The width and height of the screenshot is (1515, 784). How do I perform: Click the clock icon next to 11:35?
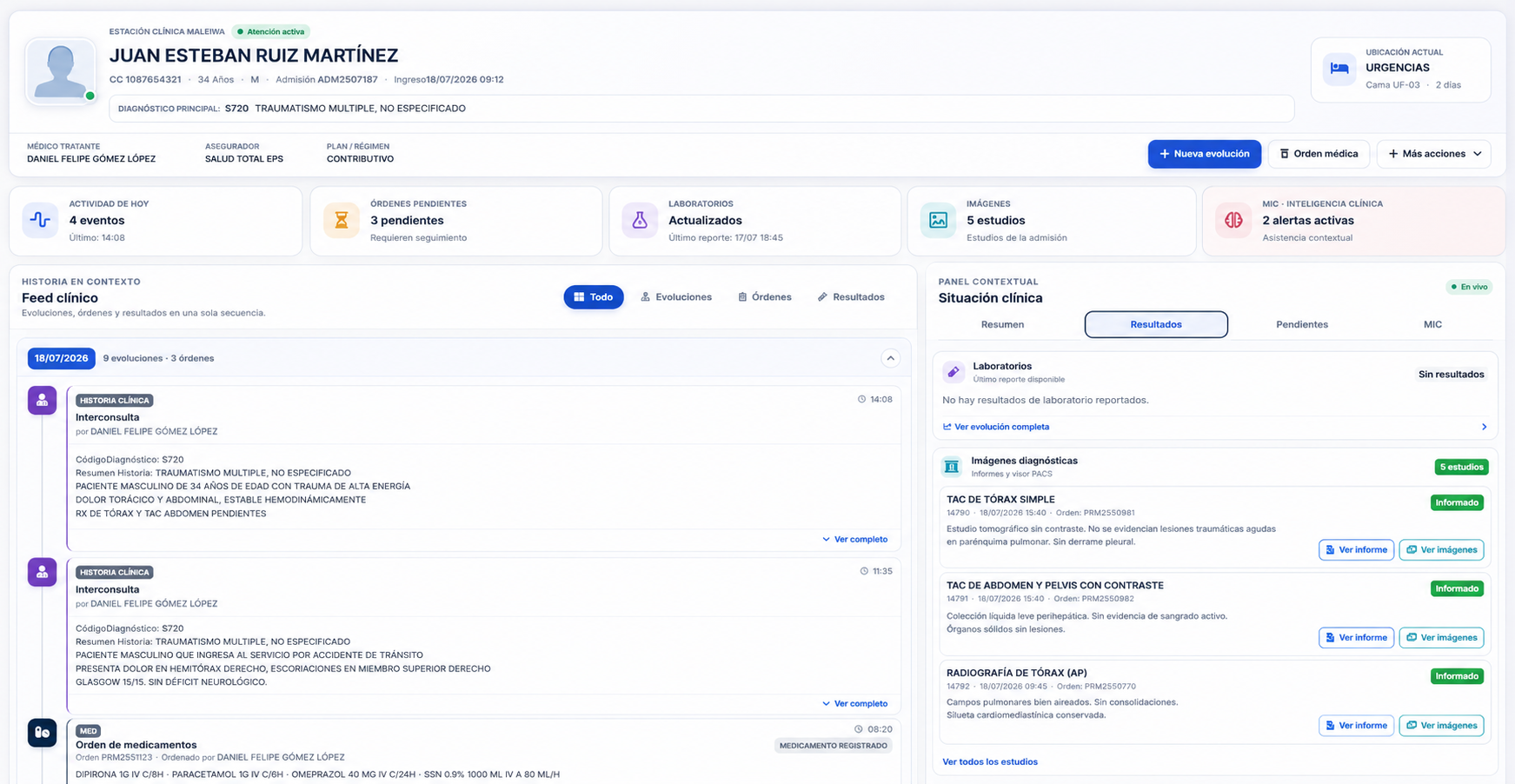863,571
